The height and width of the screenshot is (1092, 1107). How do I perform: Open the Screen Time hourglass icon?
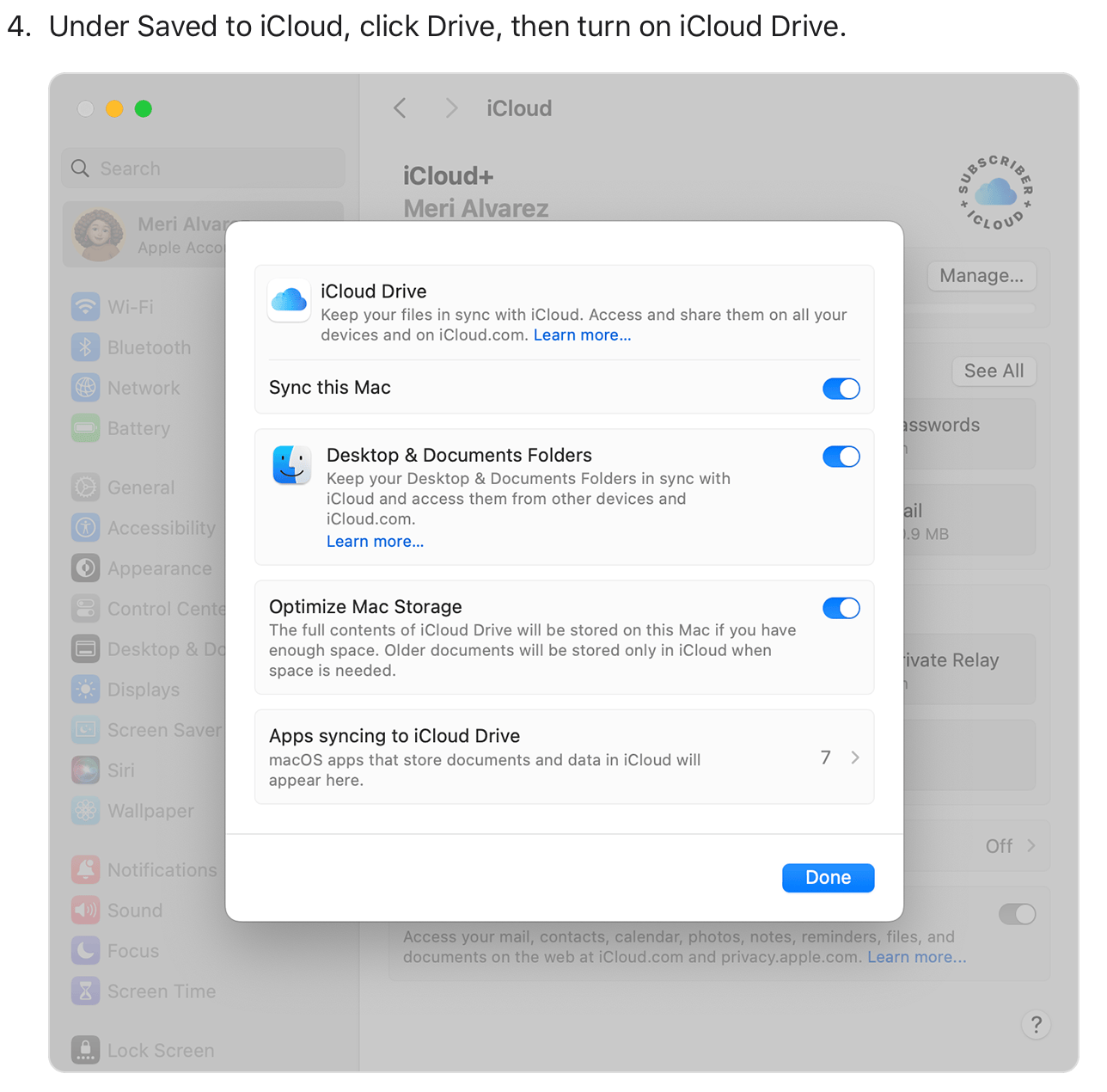pyautogui.click(x=85, y=991)
